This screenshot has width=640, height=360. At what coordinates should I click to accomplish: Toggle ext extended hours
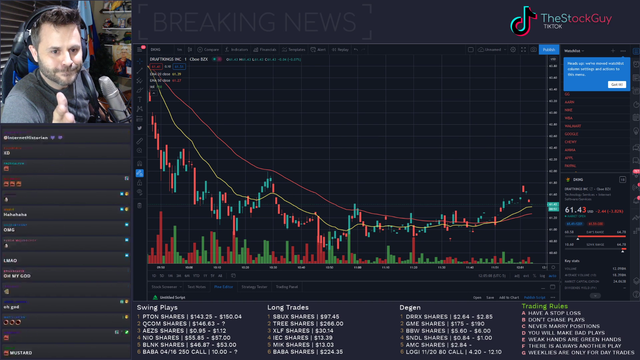point(526,276)
